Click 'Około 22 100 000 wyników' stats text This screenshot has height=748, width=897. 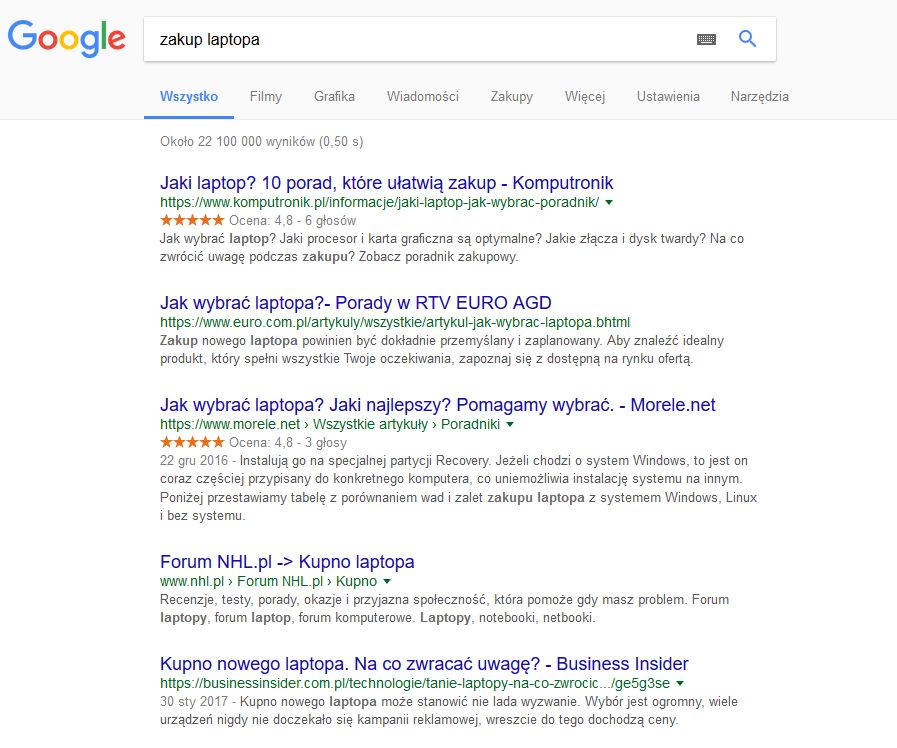pos(261,141)
